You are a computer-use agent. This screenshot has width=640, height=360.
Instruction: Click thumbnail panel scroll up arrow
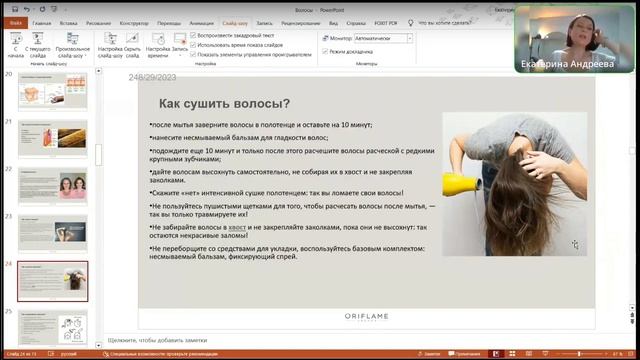coord(98,71)
